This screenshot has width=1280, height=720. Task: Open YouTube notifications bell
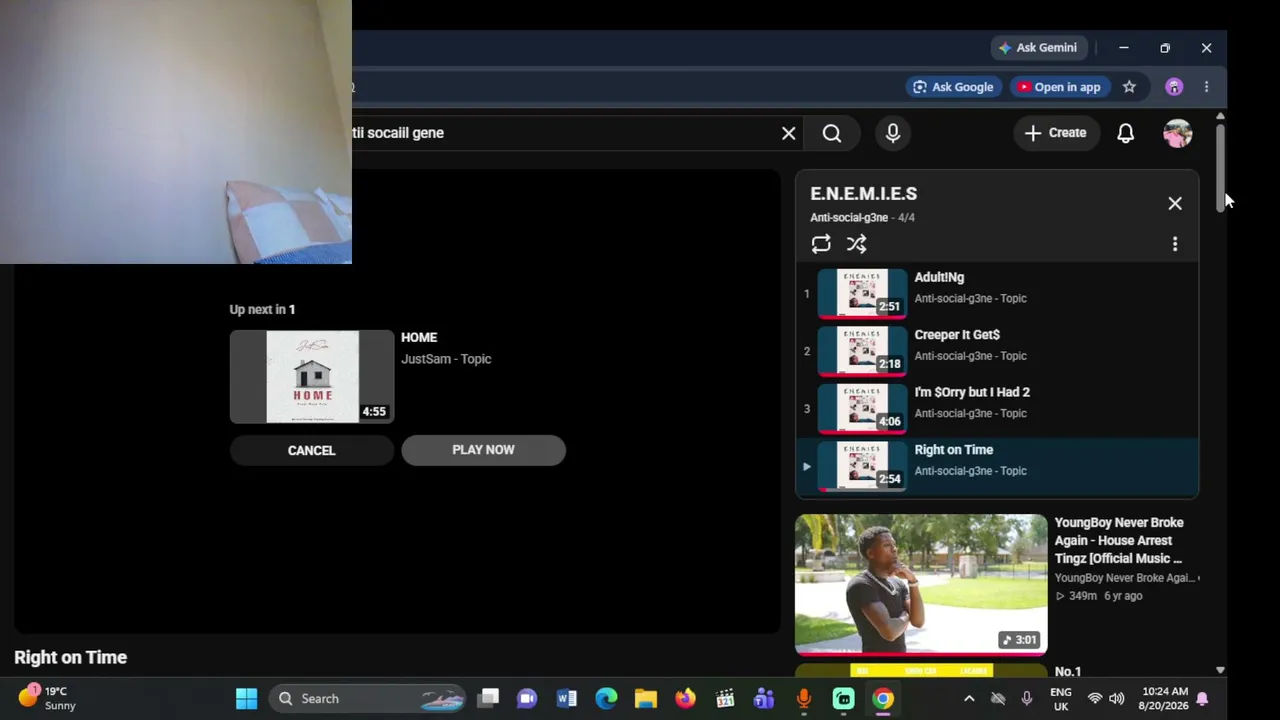tap(1125, 133)
